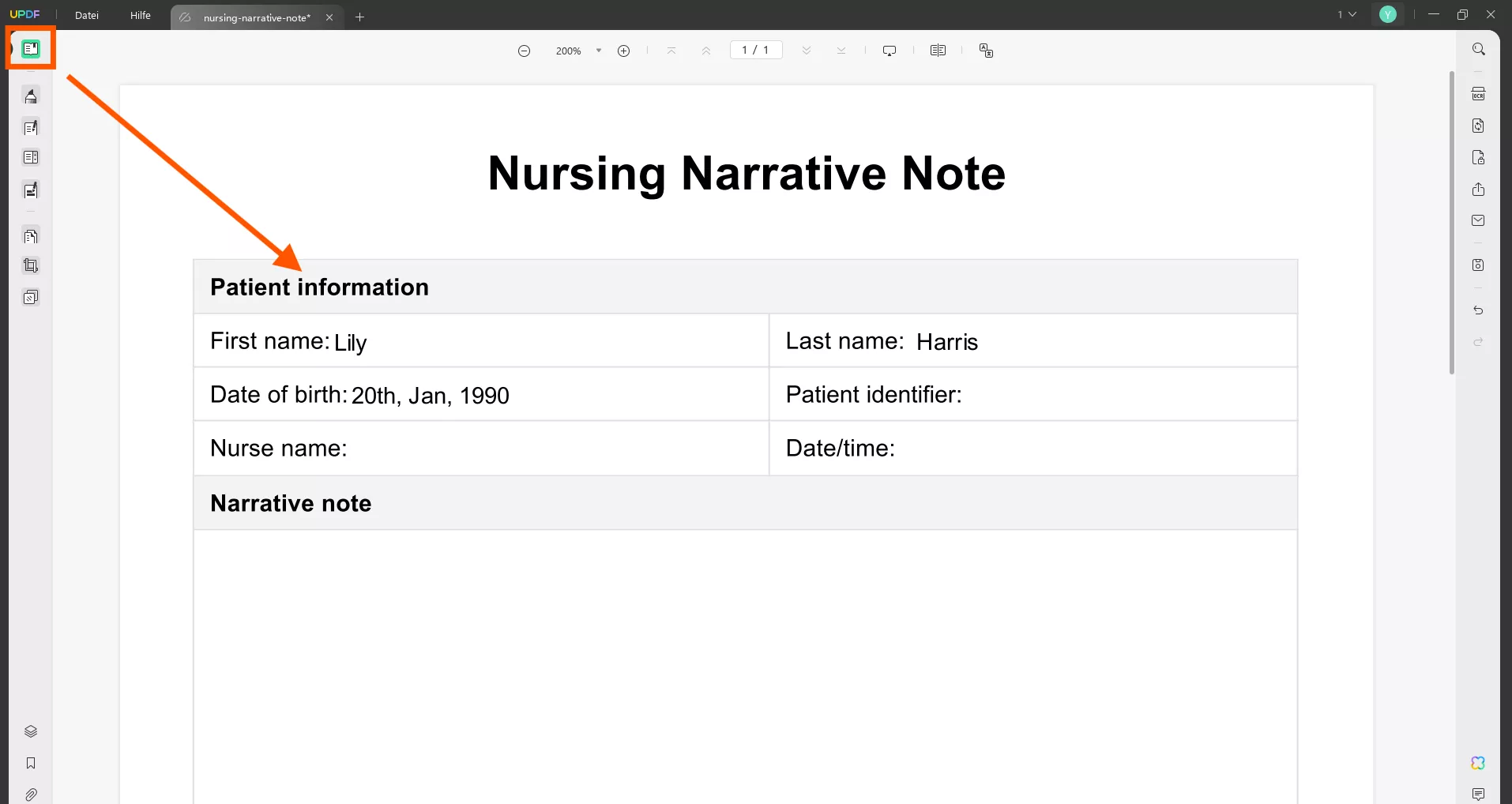
Task: Open the Layers panel
Action: tap(31, 731)
